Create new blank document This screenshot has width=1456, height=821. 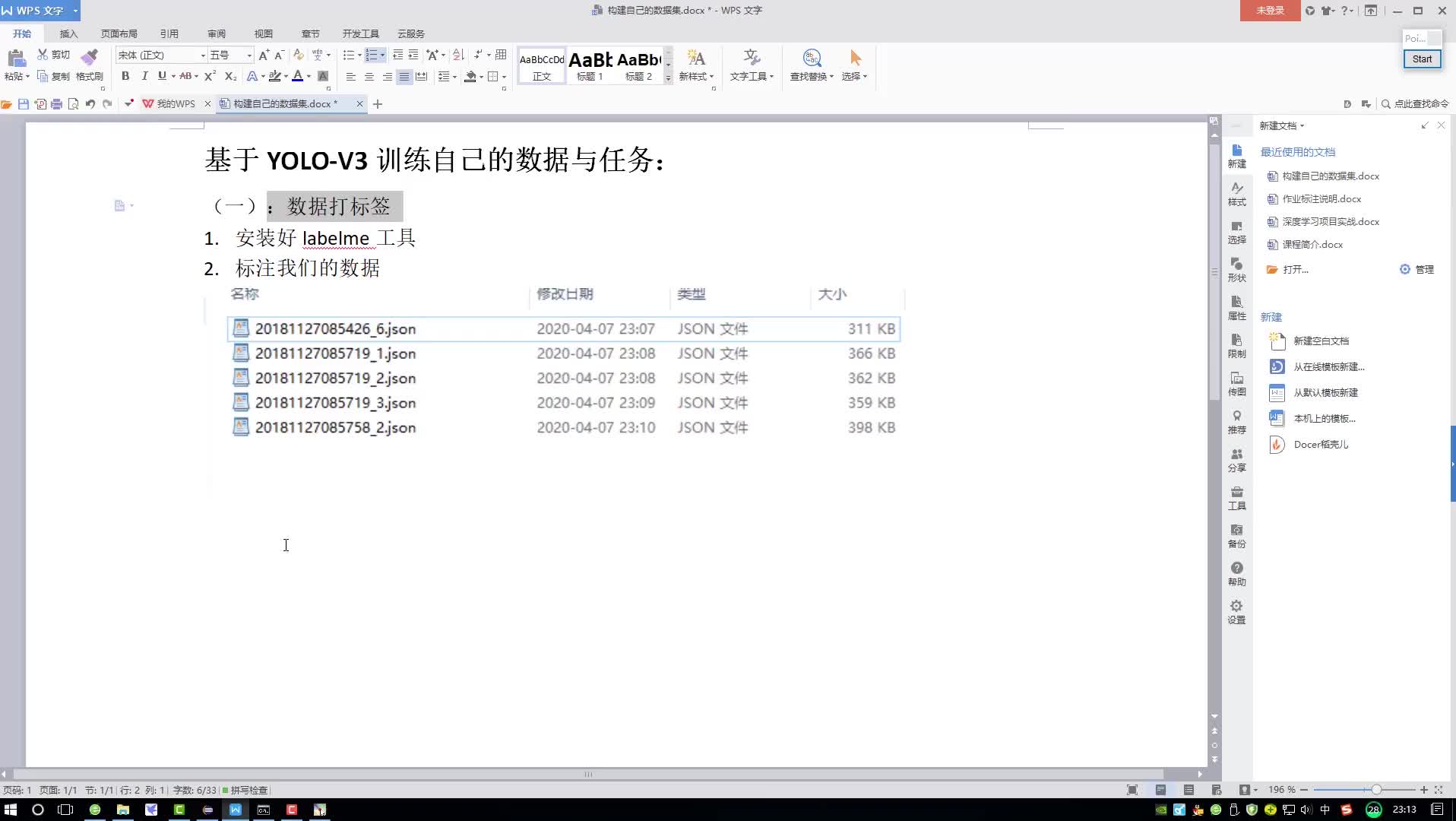tap(1321, 341)
